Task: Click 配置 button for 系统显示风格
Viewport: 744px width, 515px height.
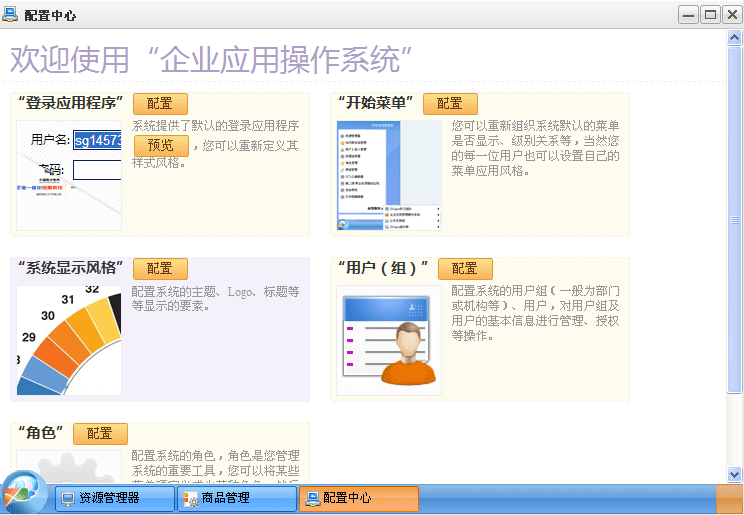Action: point(160,269)
